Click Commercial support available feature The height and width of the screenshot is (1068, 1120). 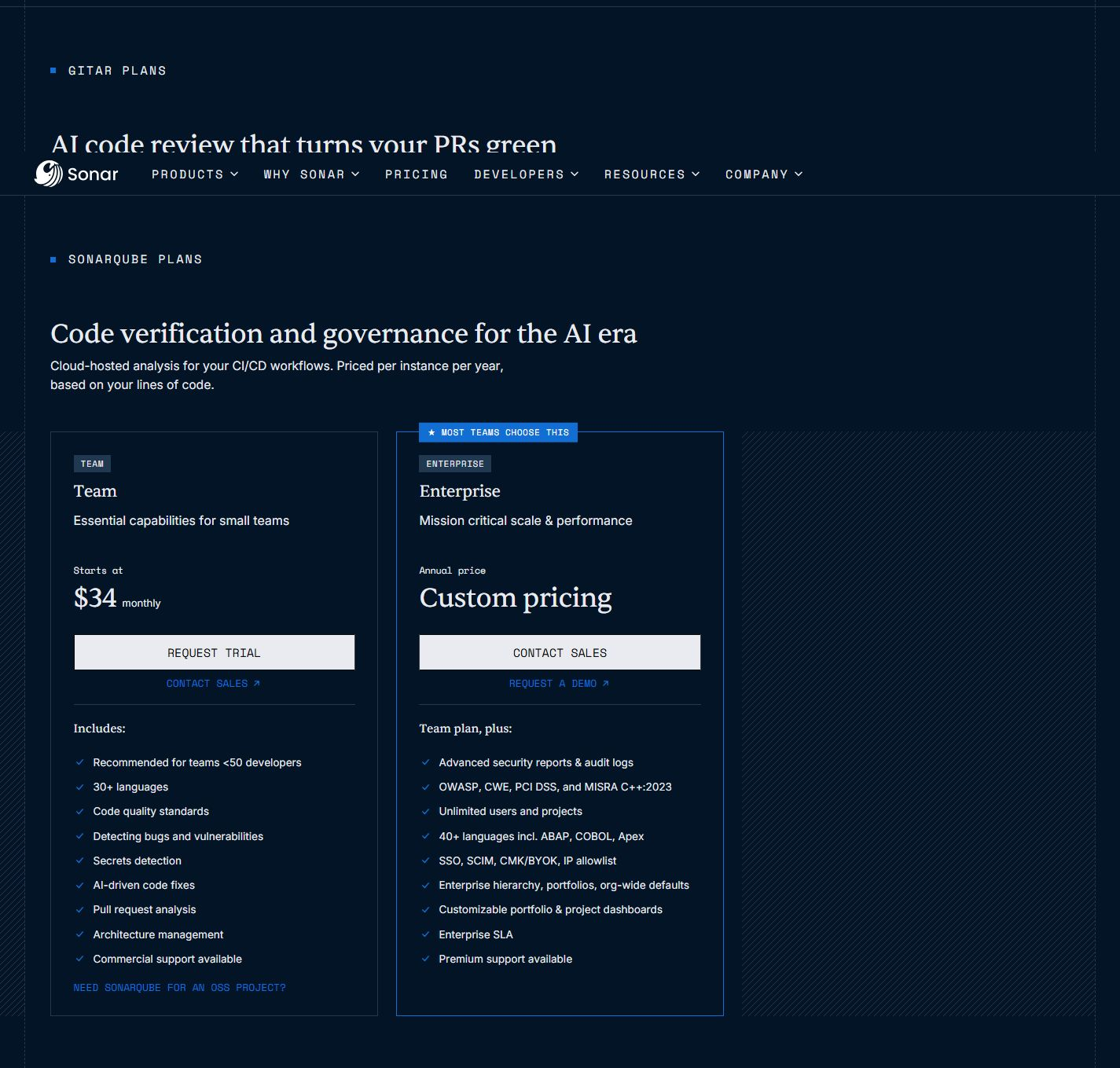(167, 959)
